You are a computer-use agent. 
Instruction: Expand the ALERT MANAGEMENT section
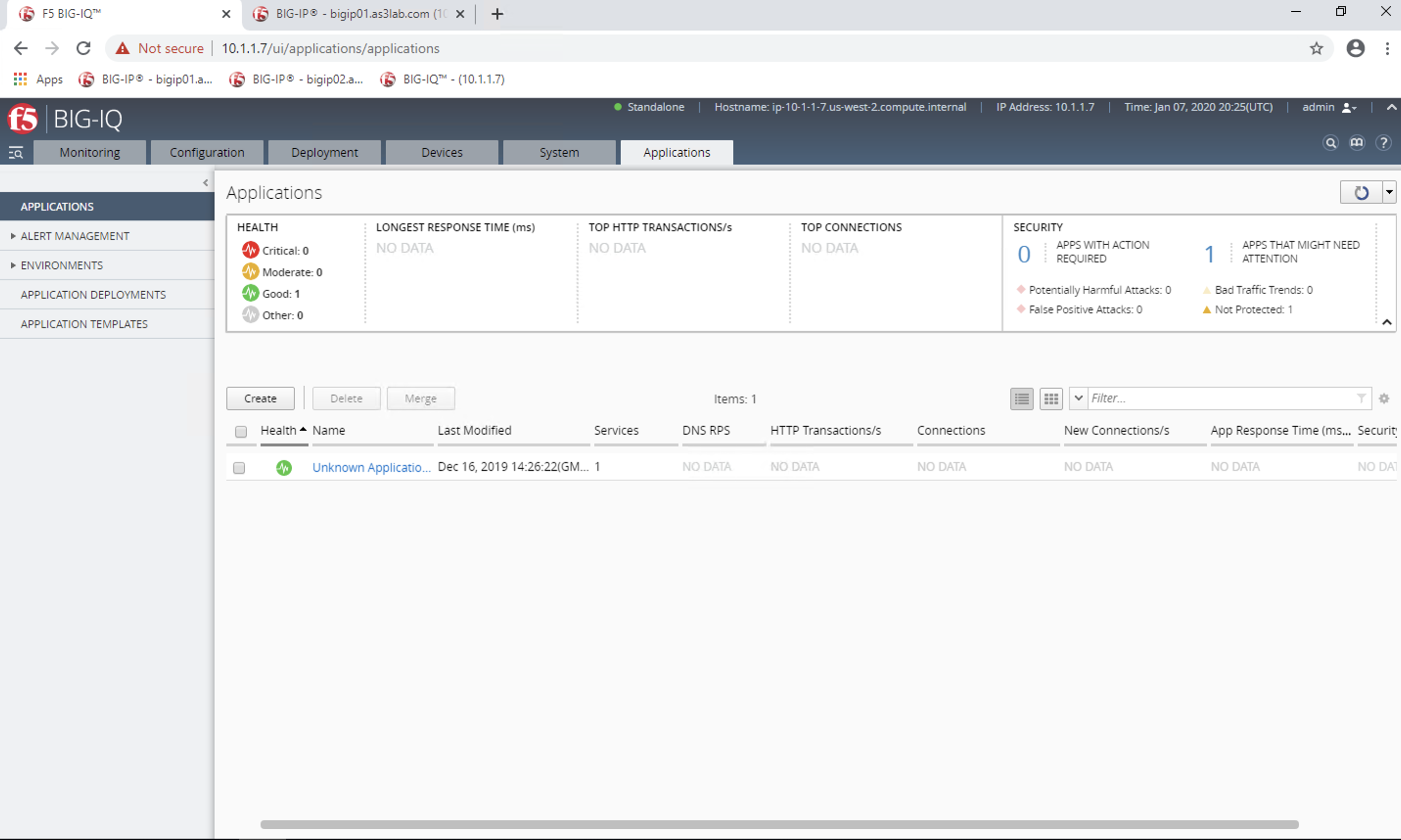(12, 236)
